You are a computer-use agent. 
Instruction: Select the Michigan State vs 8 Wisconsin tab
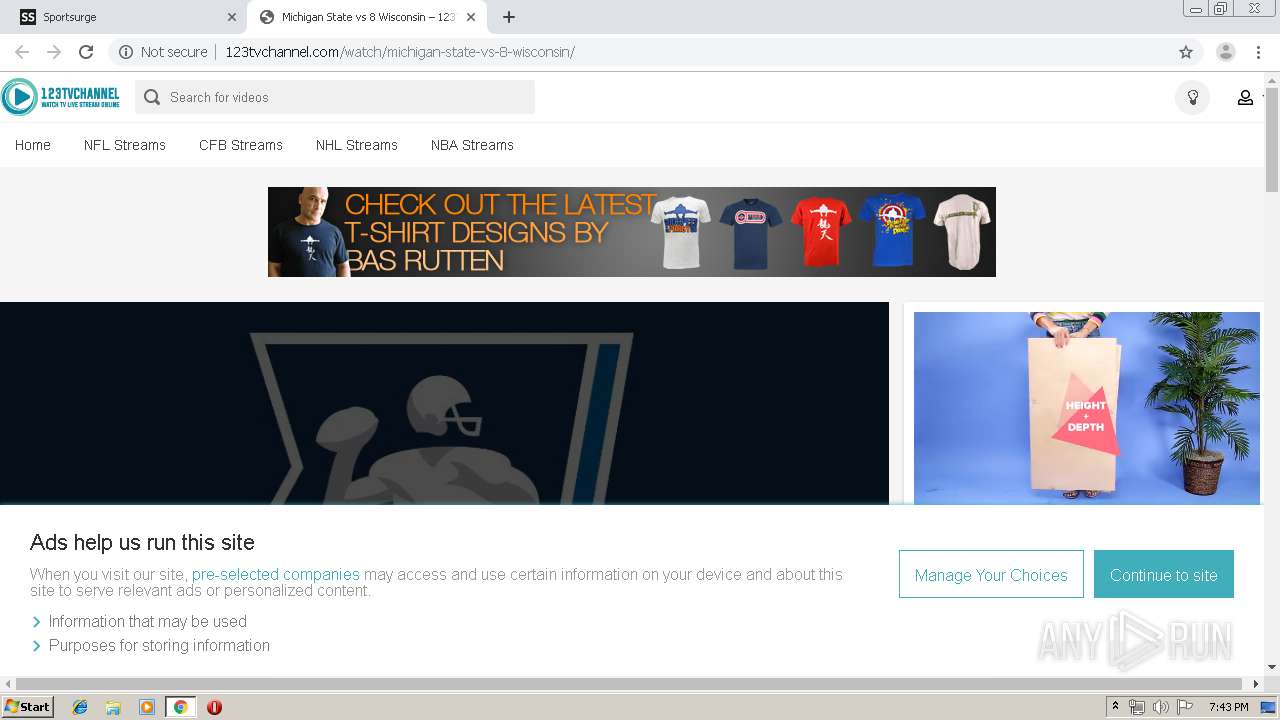pos(367,17)
